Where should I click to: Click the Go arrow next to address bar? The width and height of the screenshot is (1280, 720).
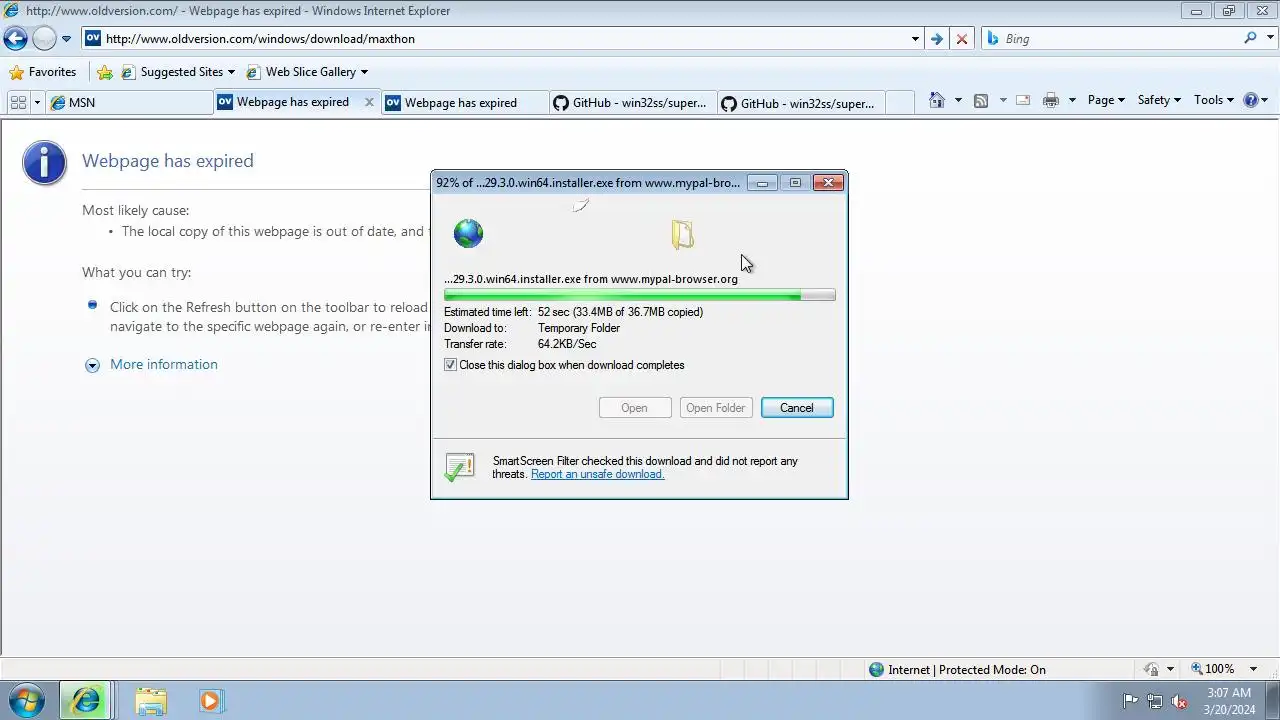tap(937, 39)
